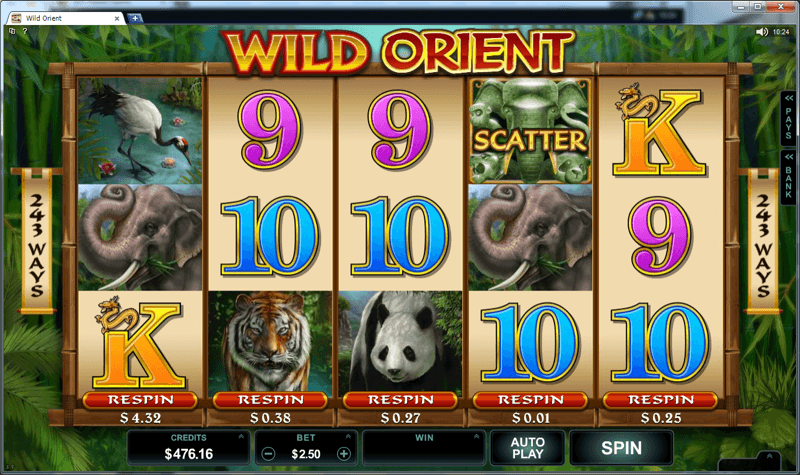Open the help question mark icon
The image size is (800, 475).
click(x=24, y=31)
